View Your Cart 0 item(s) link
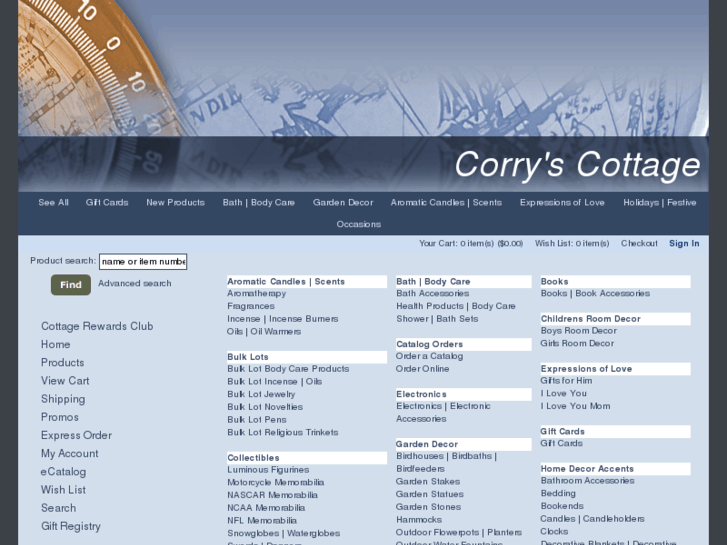This screenshot has height=545, width=727. tap(471, 244)
